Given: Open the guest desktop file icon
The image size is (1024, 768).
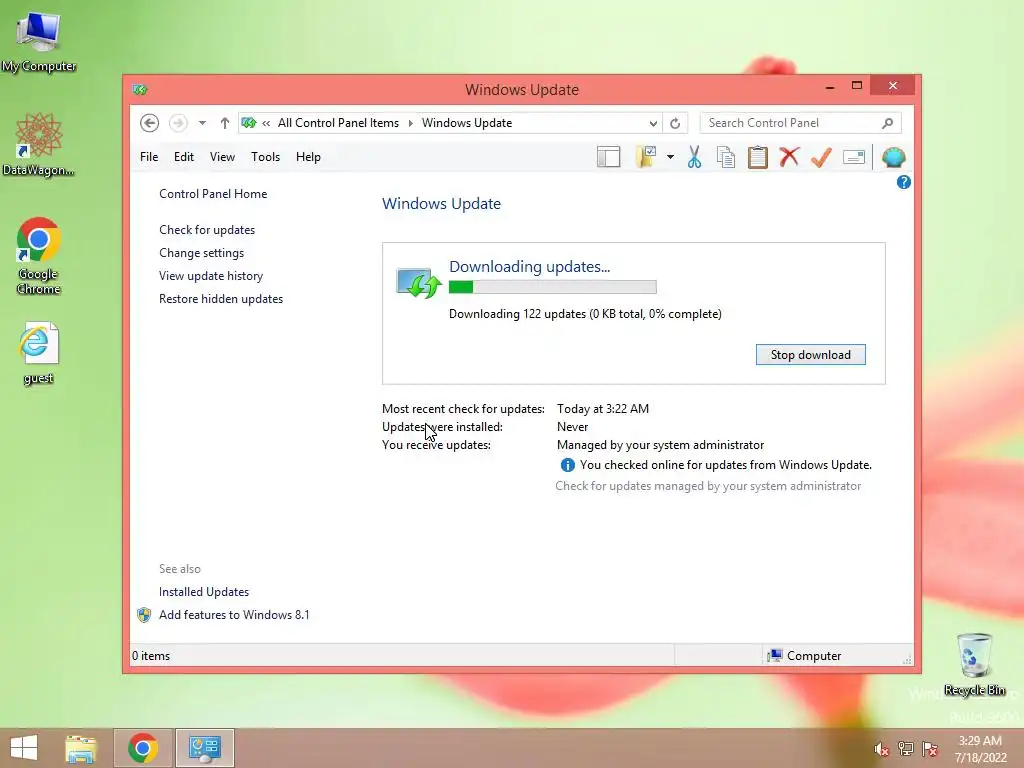Looking at the screenshot, I should [39, 353].
